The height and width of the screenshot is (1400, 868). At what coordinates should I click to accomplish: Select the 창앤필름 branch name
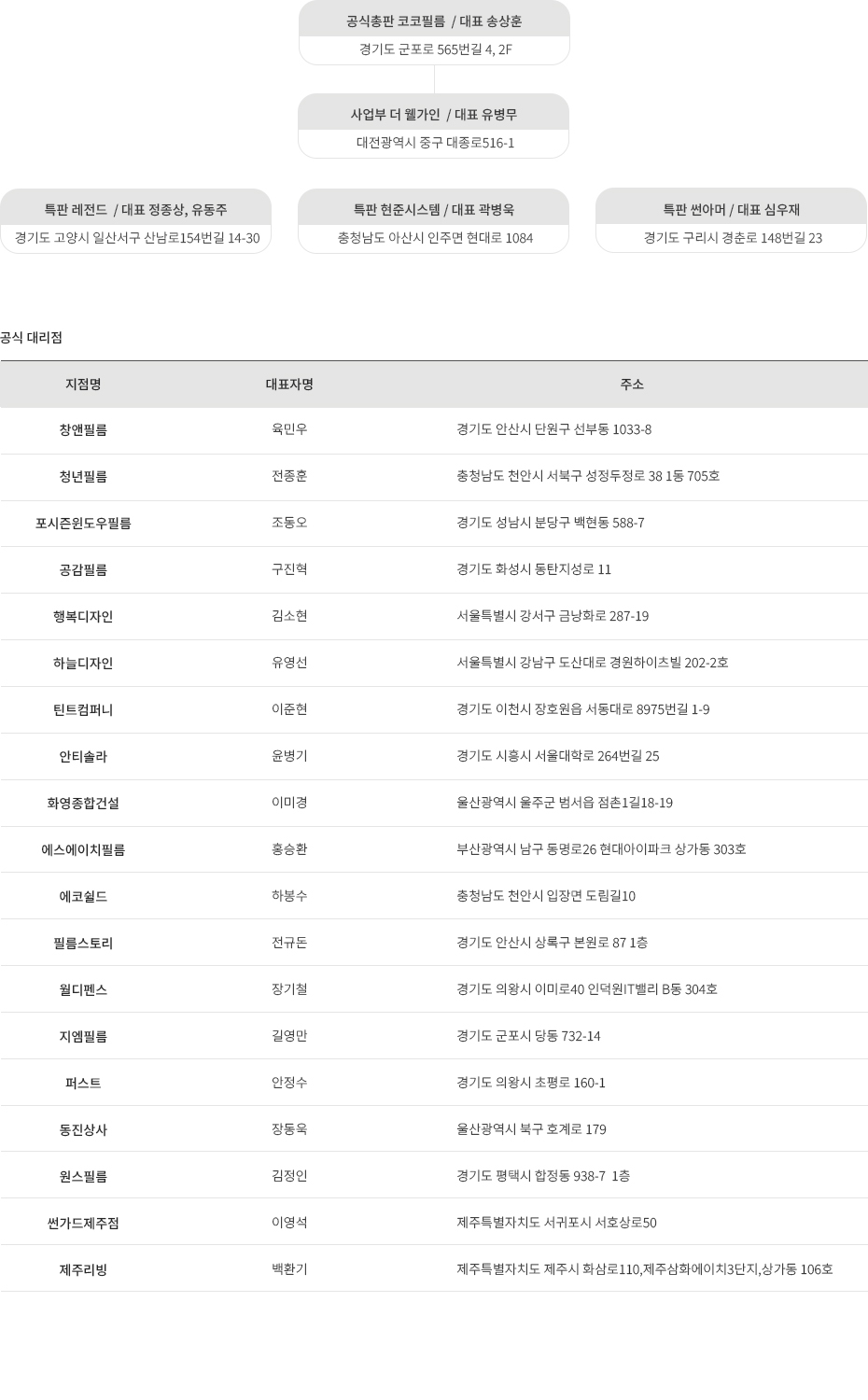click(x=83, y=430)
